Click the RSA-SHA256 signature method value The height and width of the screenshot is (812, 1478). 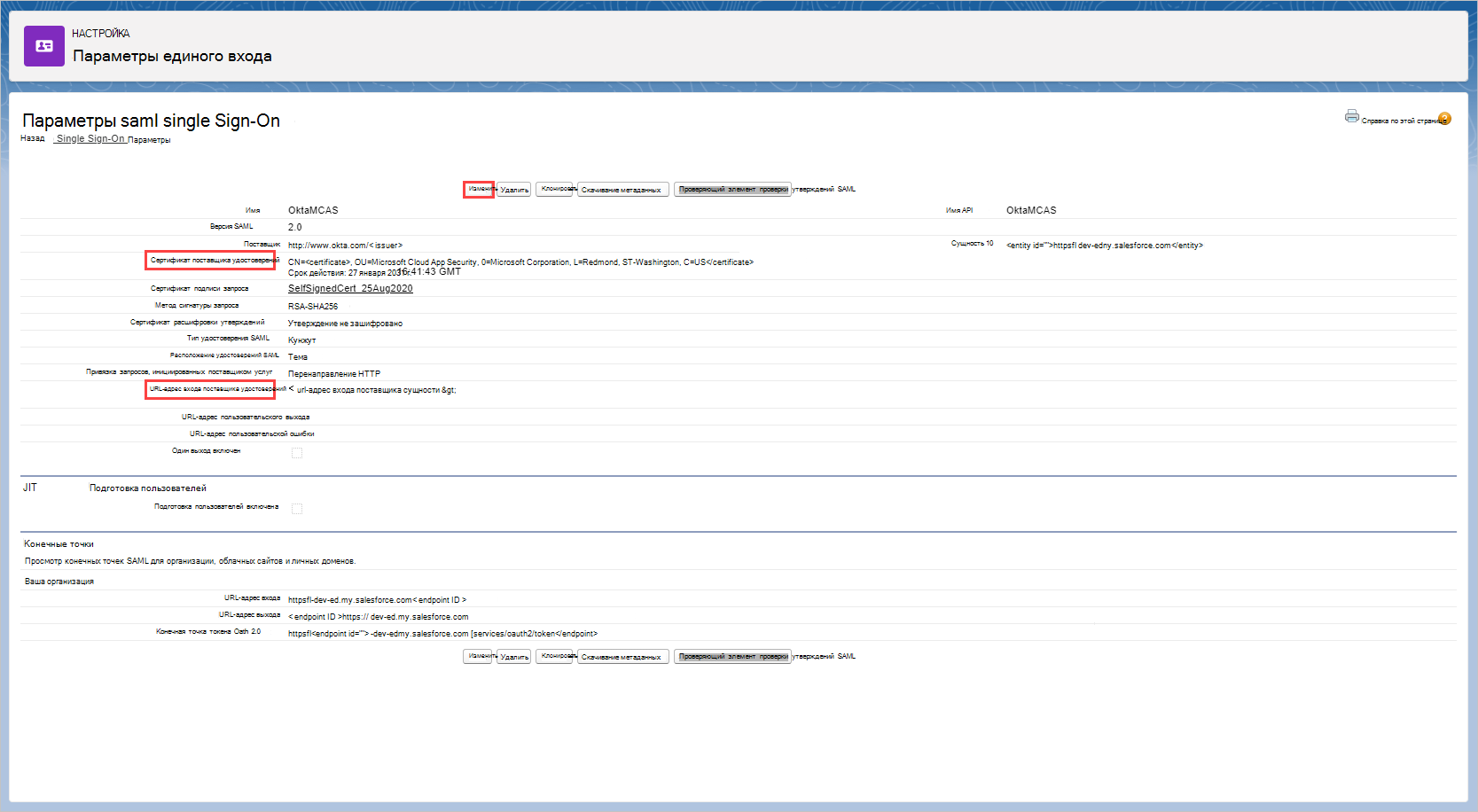313,307
